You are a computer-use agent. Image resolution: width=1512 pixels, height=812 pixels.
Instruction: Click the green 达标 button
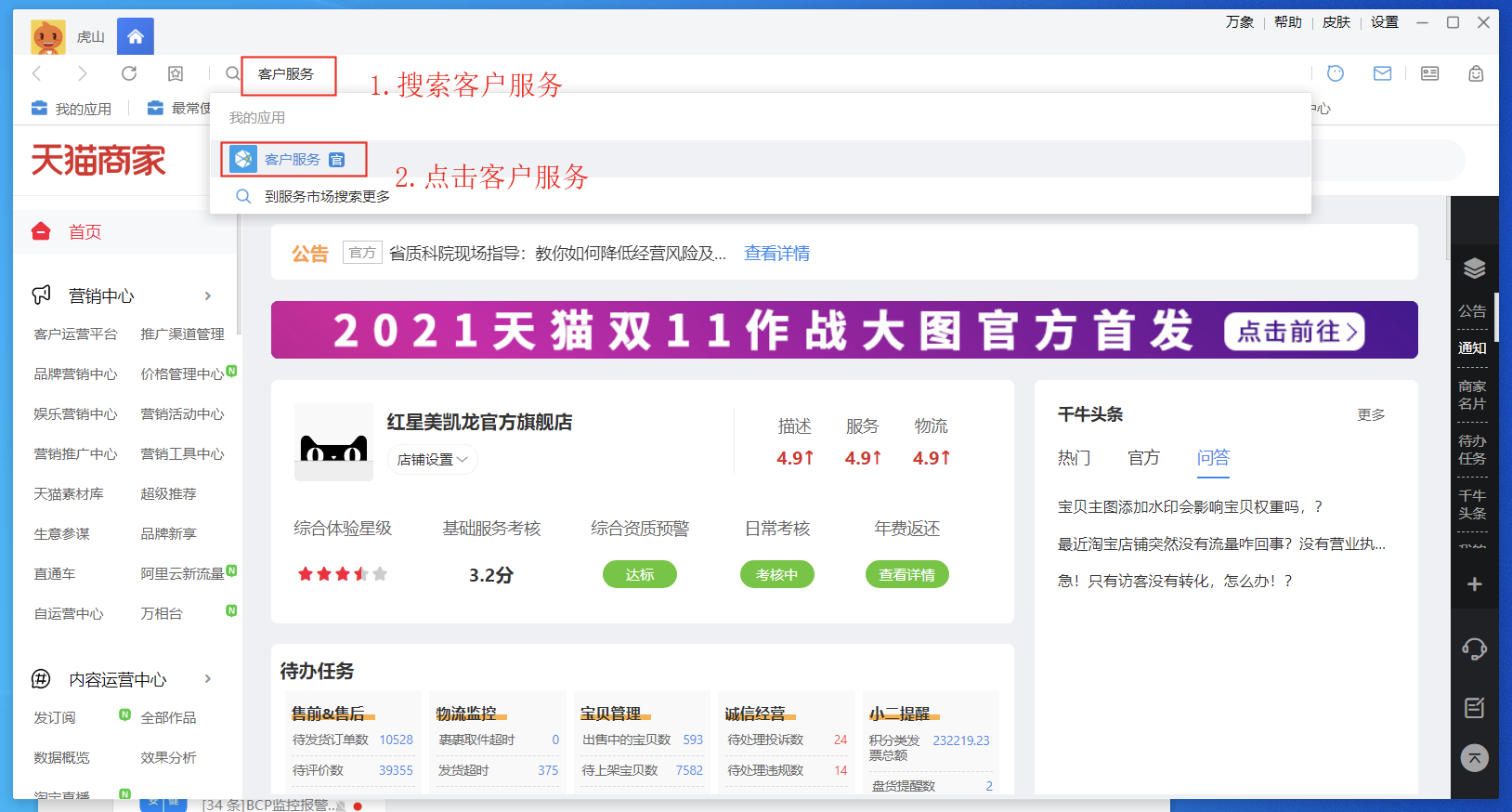tap(640, 574)
